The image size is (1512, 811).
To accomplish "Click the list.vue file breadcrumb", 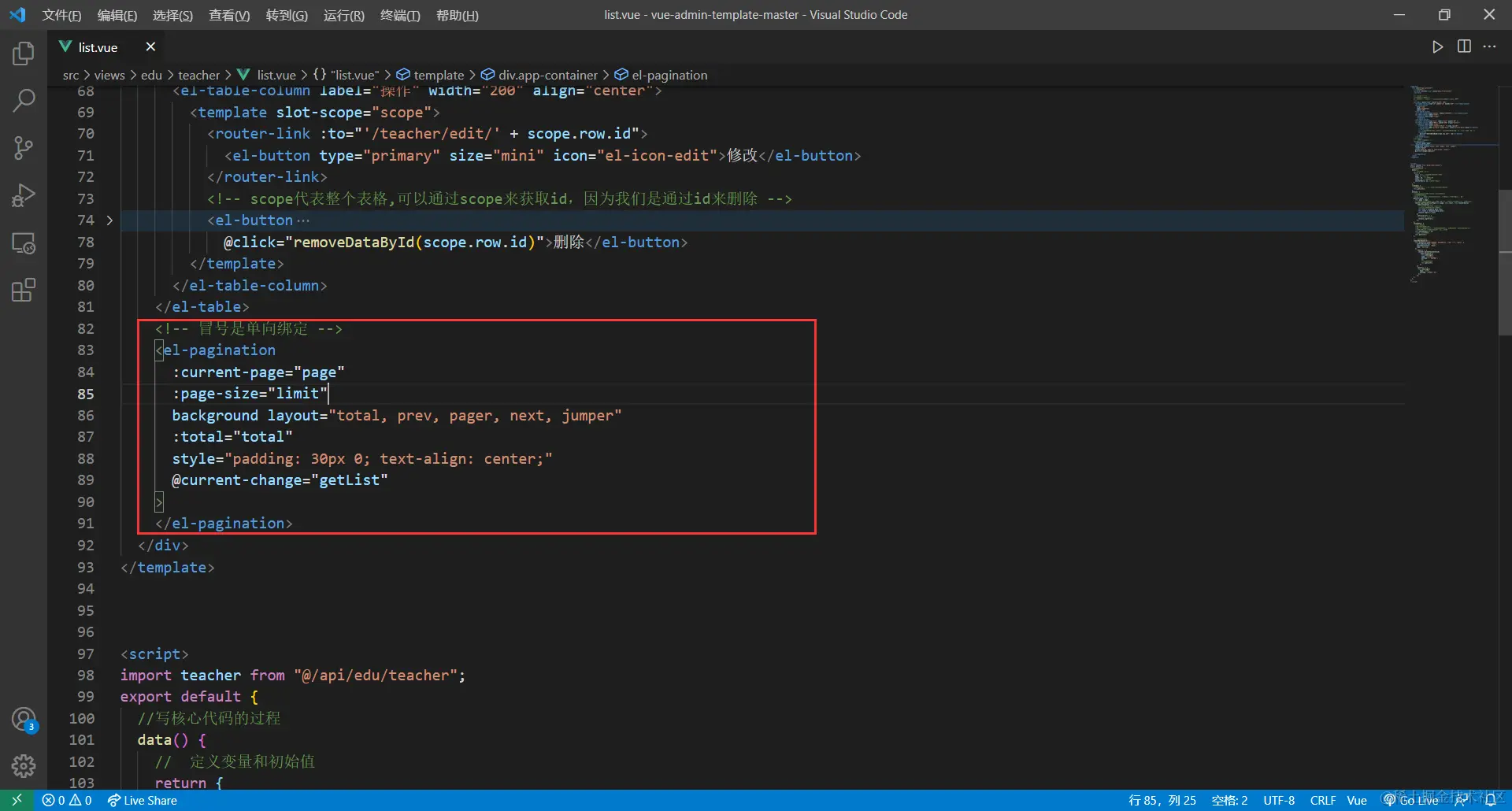I will pos(267,75).
